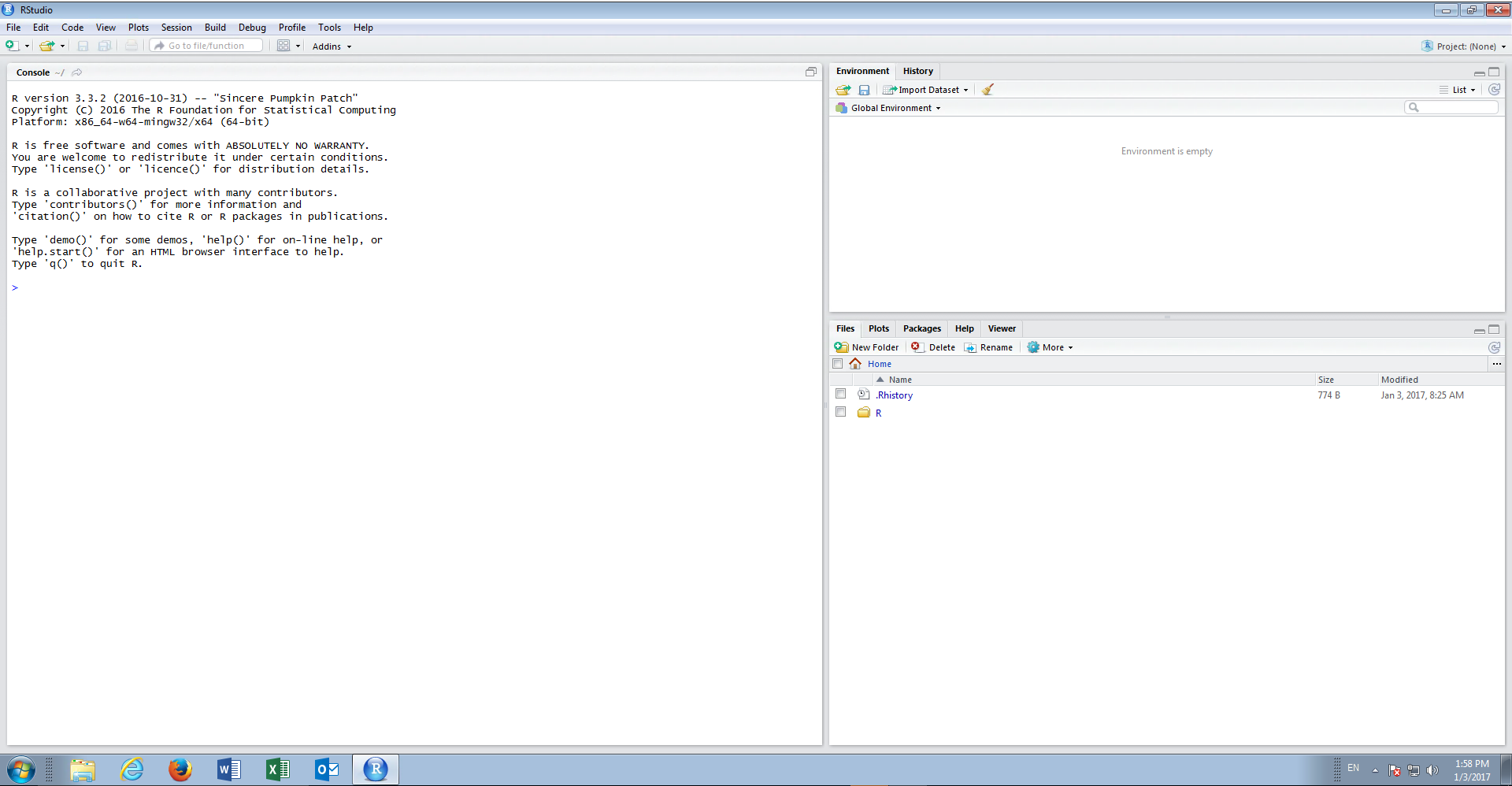The height and width of the screenshot is (786, 1512).
Task: Click the Home house icon in Files path
Action: (855, 364)
